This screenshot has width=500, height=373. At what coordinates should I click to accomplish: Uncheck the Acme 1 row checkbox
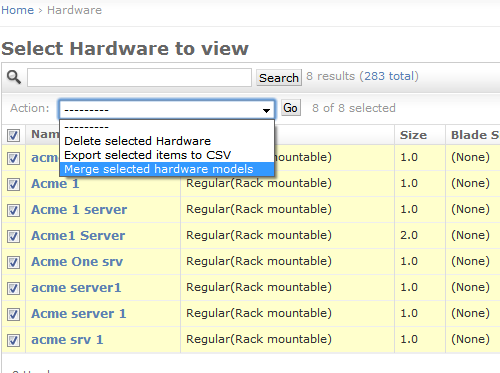click(x=13, y=184)
